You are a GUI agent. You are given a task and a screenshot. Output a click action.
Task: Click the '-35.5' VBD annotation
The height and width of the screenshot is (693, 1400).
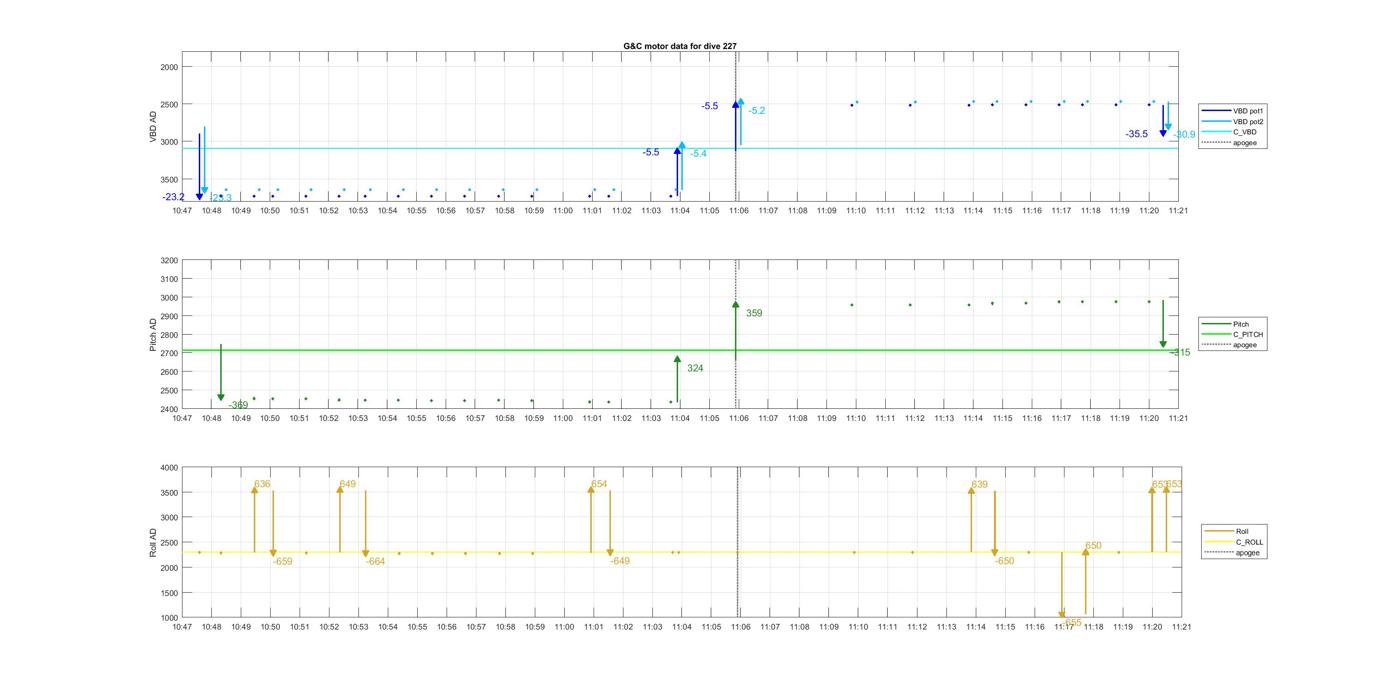pyautogui.click(x=1136, y=134)
